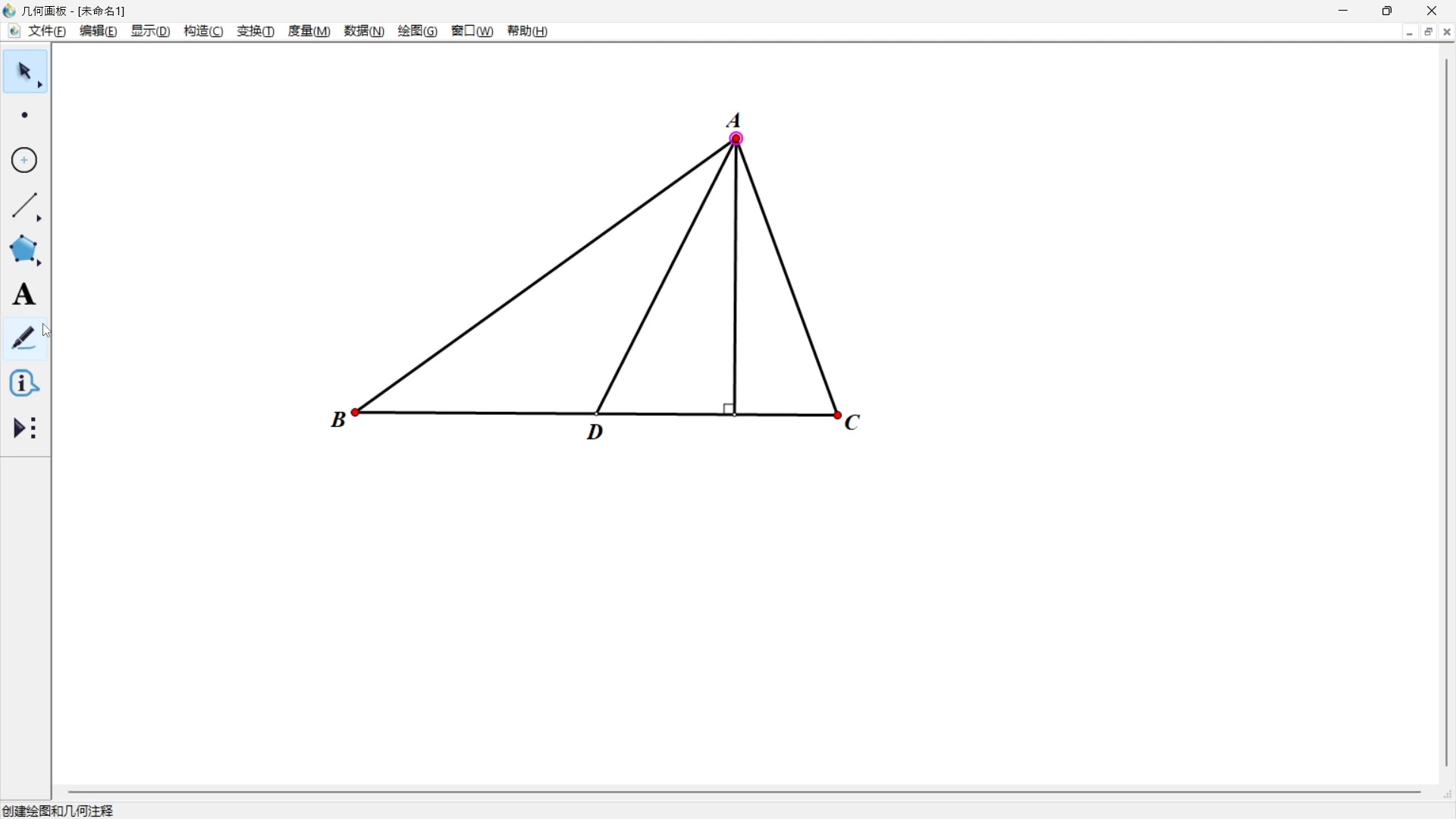Screen dimensions: 1456x819
Task: Select the Marker pen tool
Action: click(25, 338)
